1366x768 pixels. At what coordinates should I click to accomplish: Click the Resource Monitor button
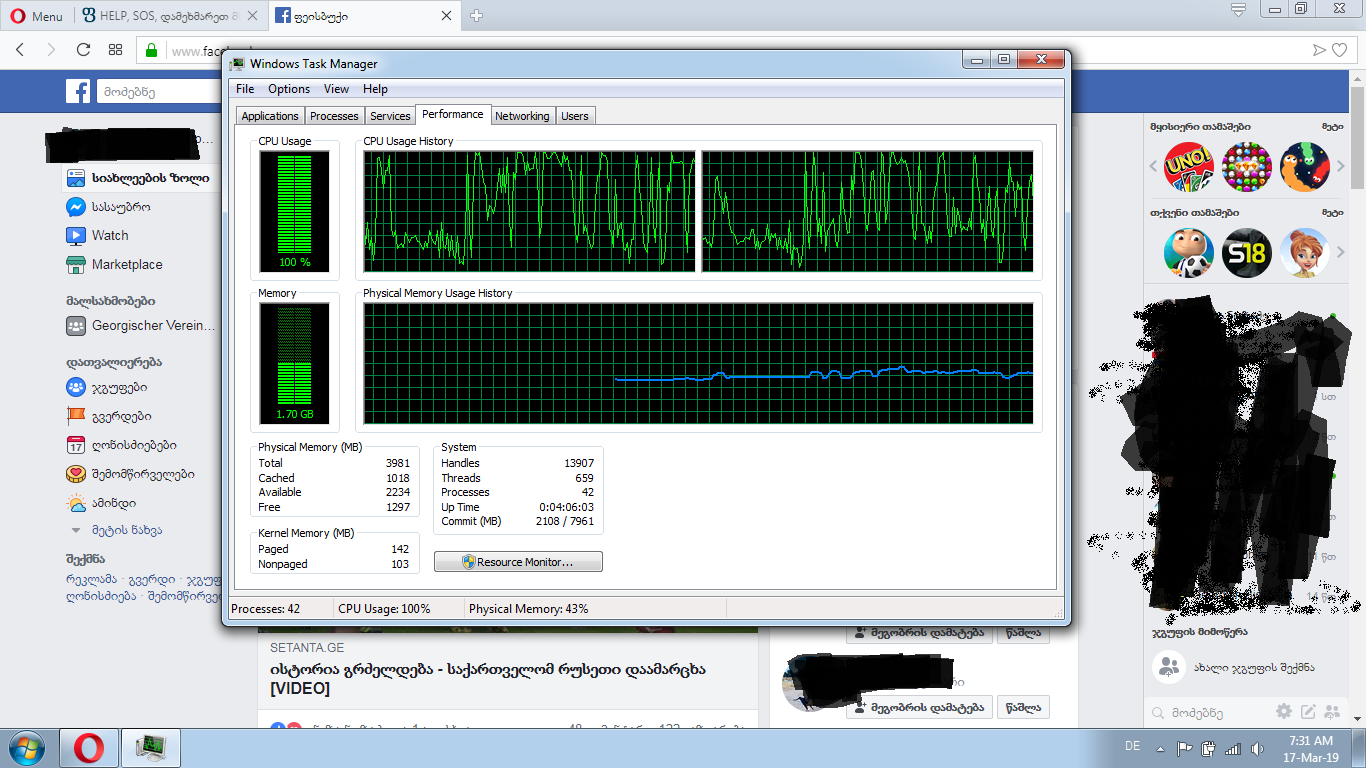point(518,562)
